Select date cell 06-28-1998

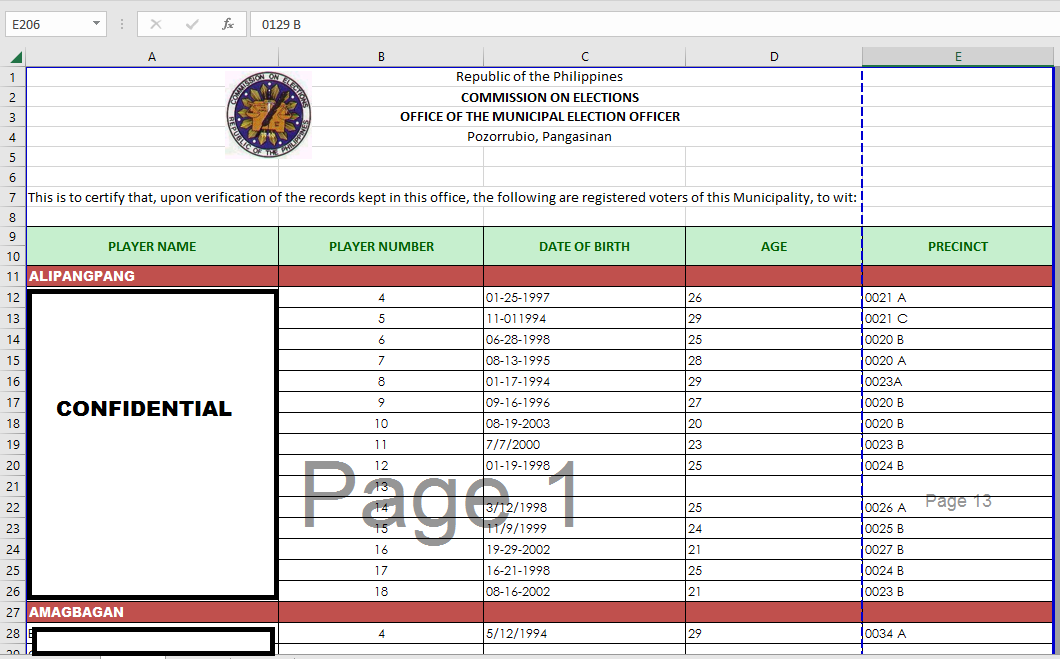click(585, 339)
